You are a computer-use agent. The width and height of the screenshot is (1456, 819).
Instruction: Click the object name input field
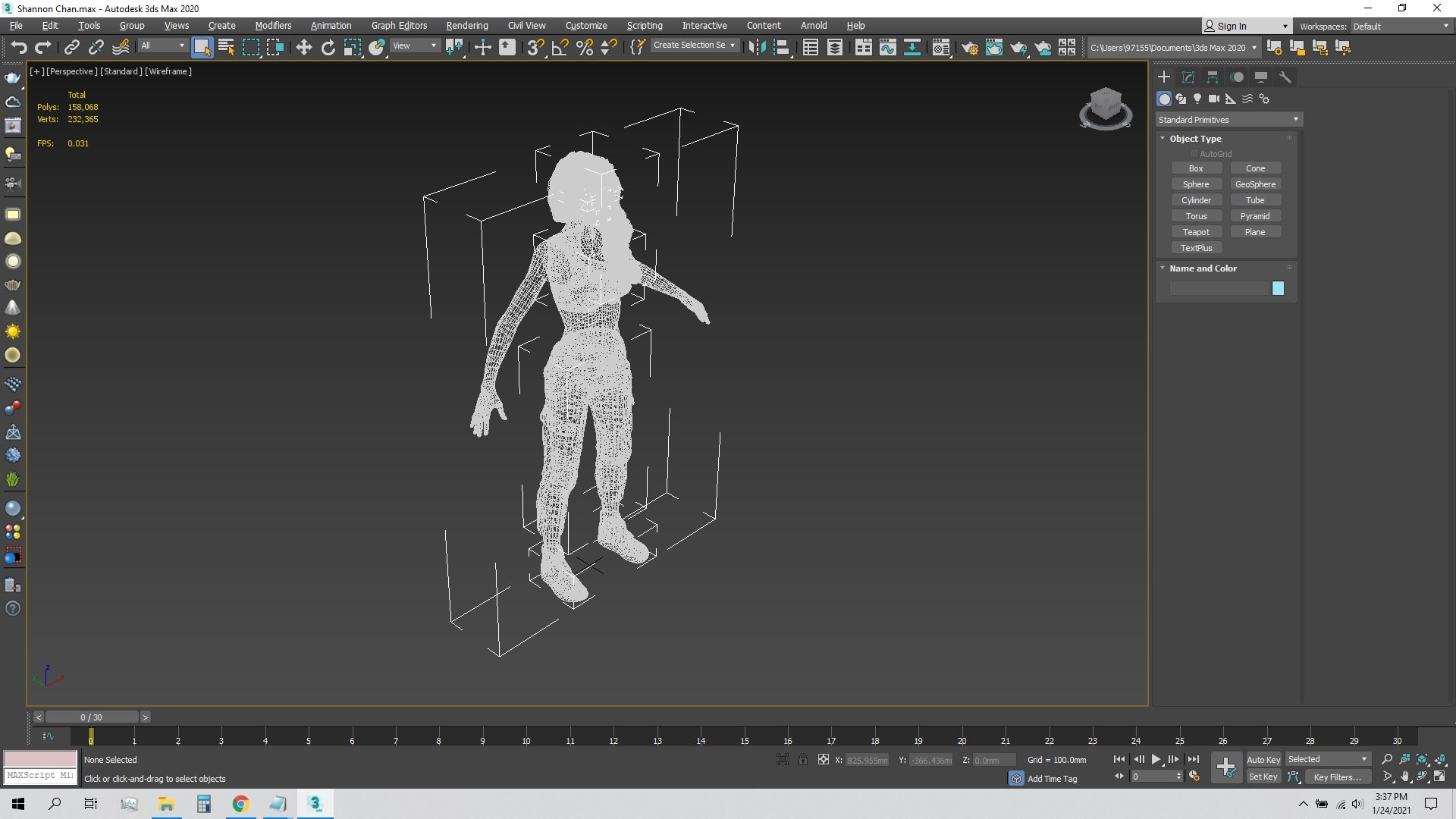click(x=1219, y=288)
